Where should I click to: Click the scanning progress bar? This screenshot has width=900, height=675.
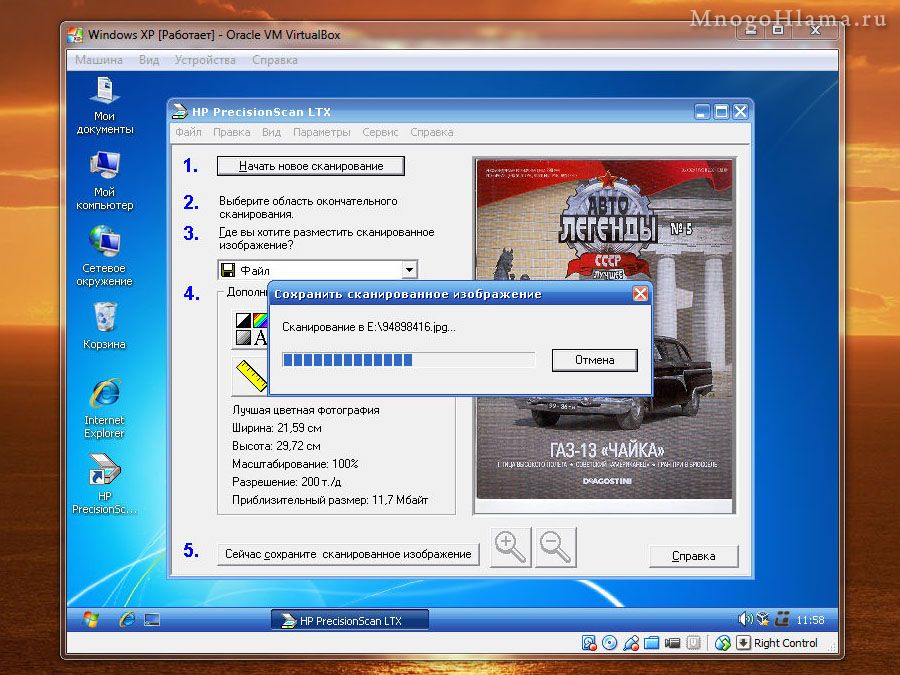click(408, 360)
